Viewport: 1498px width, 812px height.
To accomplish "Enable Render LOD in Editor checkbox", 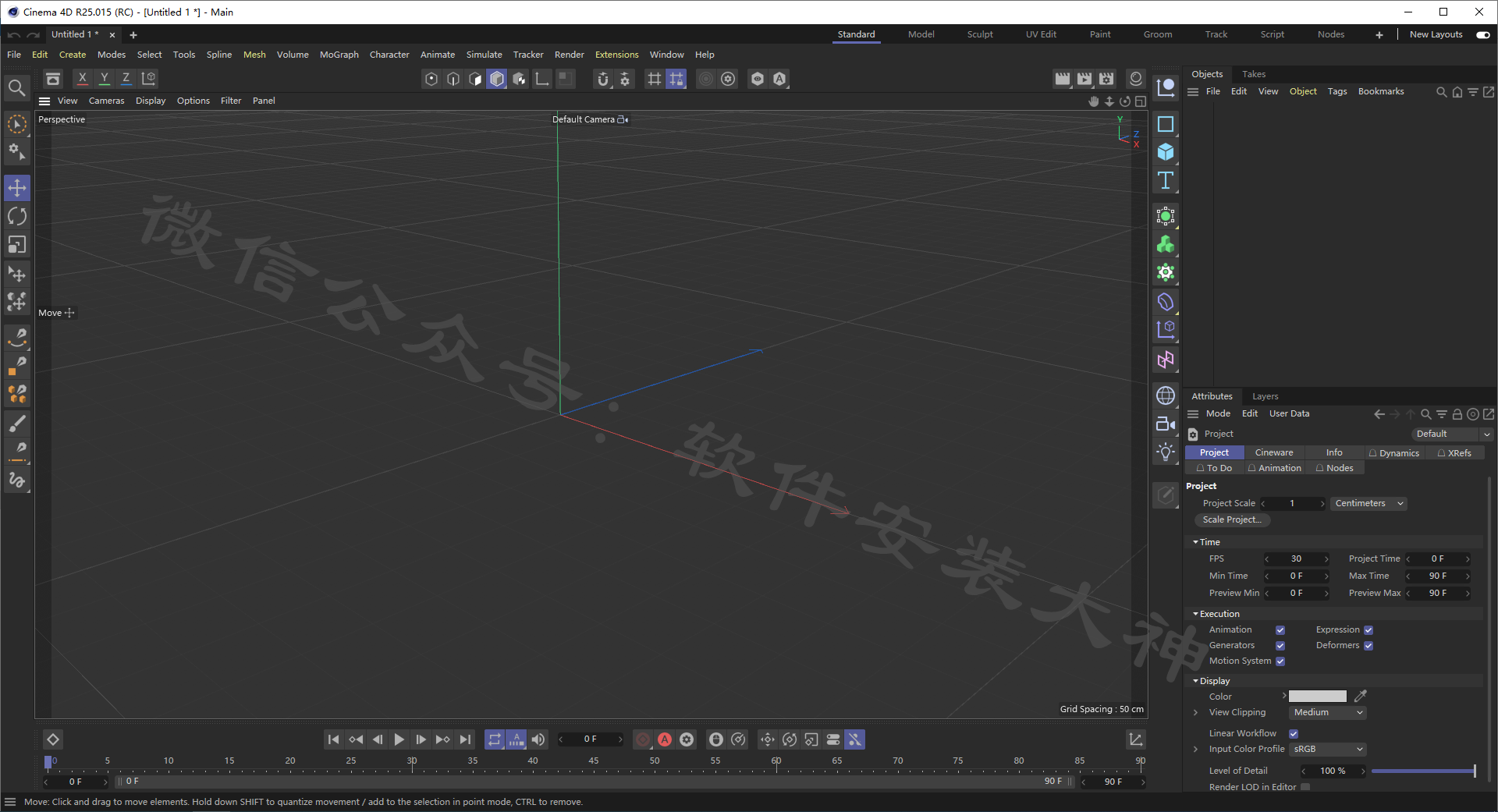I will tap(1305, 787).
